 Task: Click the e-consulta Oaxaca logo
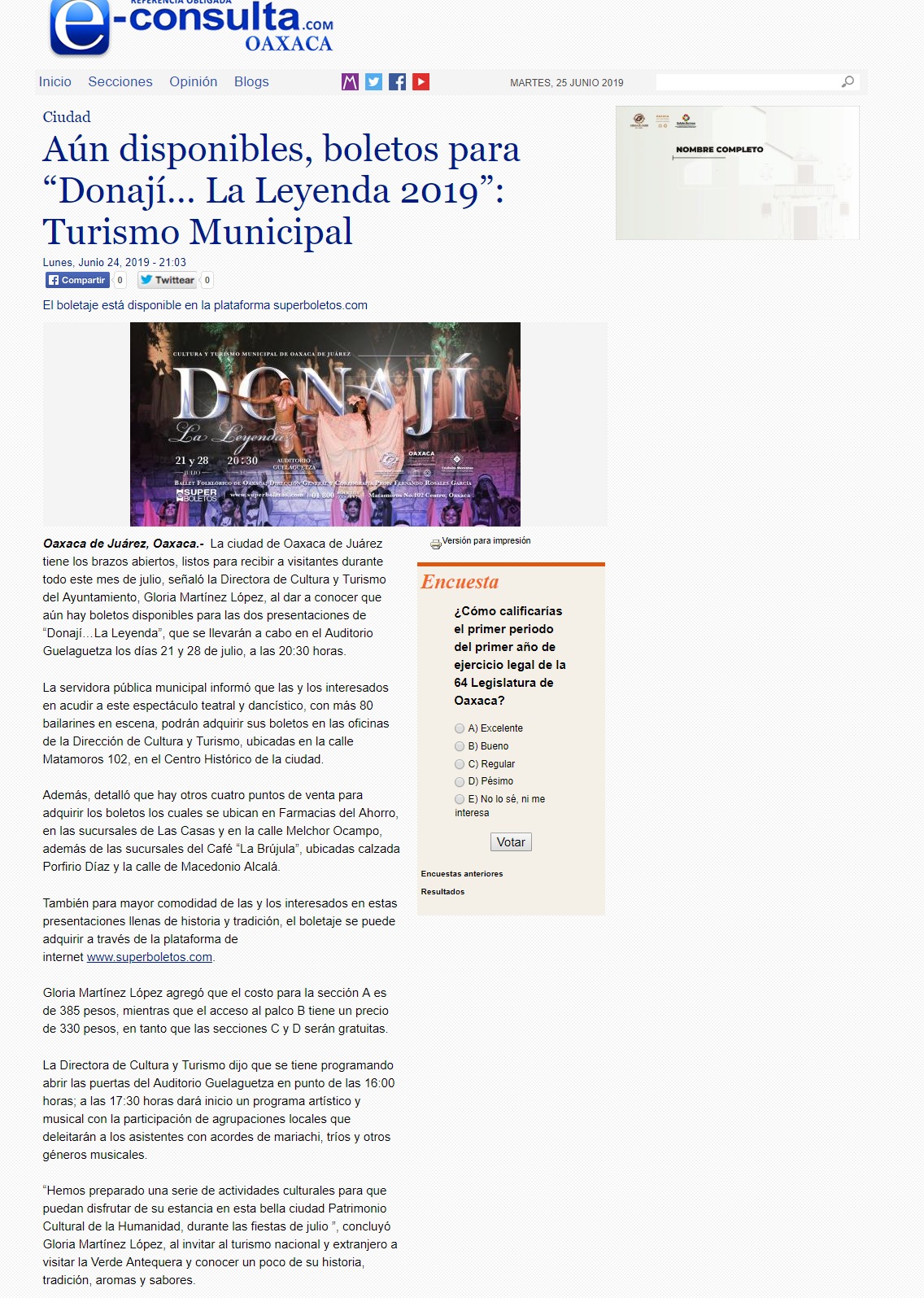click(x=191, y=28)
